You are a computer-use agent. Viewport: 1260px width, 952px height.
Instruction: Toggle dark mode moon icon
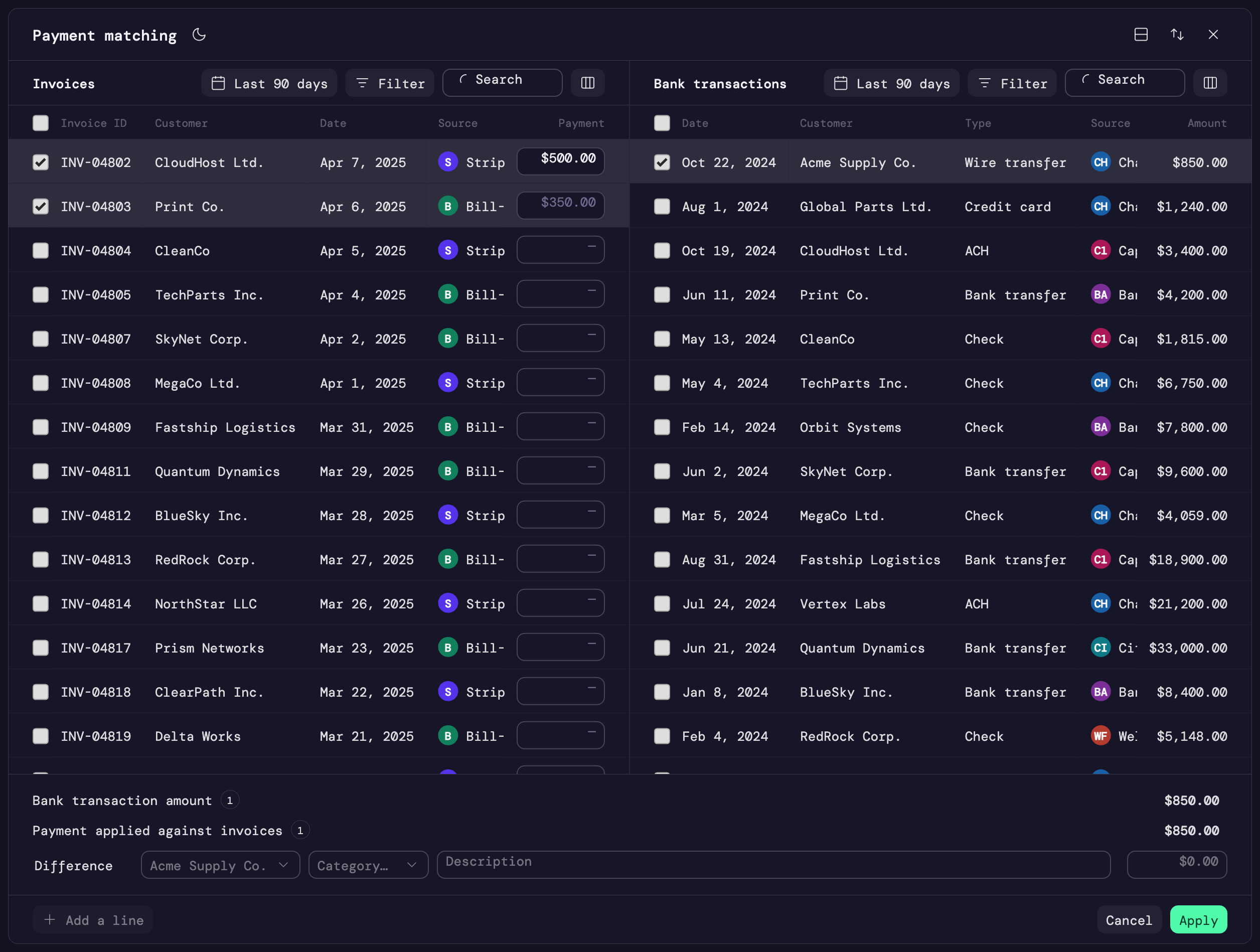coord(199,35)
